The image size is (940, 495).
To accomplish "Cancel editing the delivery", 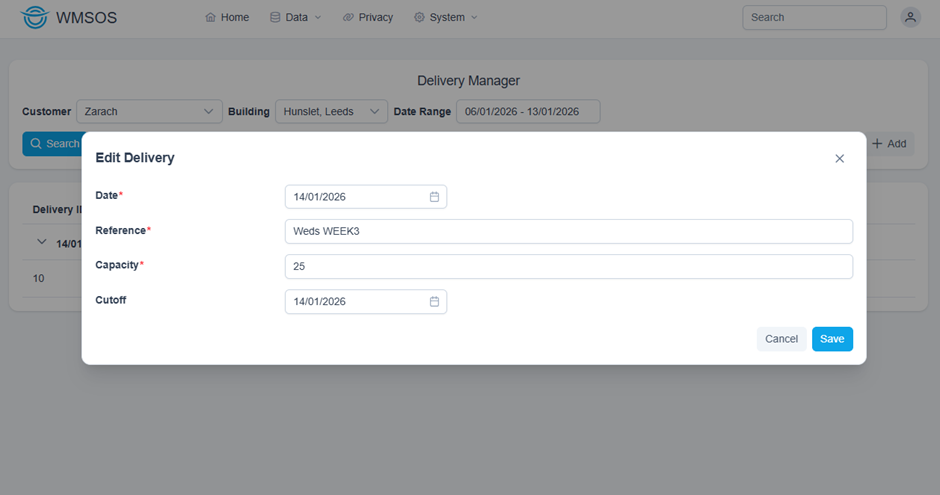I will (x=781, y=339).
